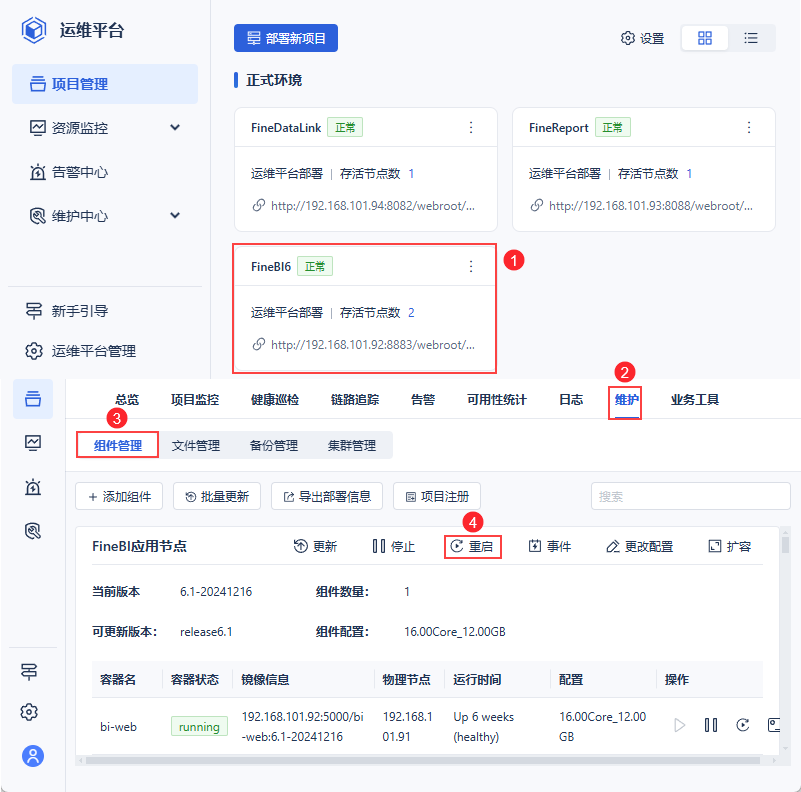Switch to the 维护 tab
The width and height of the screenshot is (801, 792).
pos(627,400)
